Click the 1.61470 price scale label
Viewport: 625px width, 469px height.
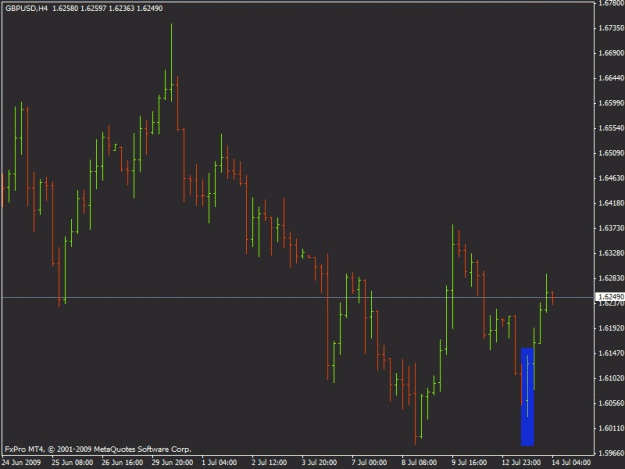[x=611, y=353]
